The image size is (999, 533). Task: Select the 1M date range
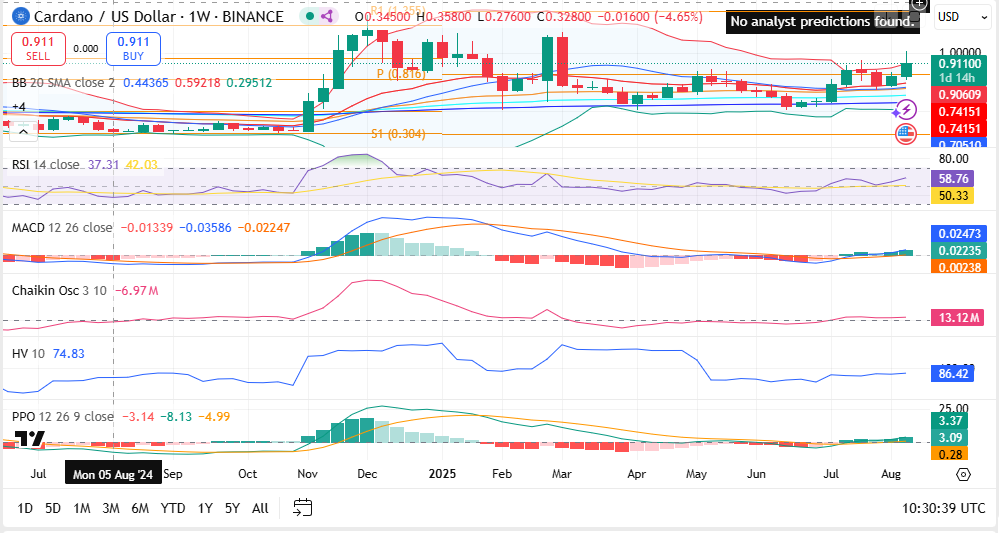[x=82, y=508]
